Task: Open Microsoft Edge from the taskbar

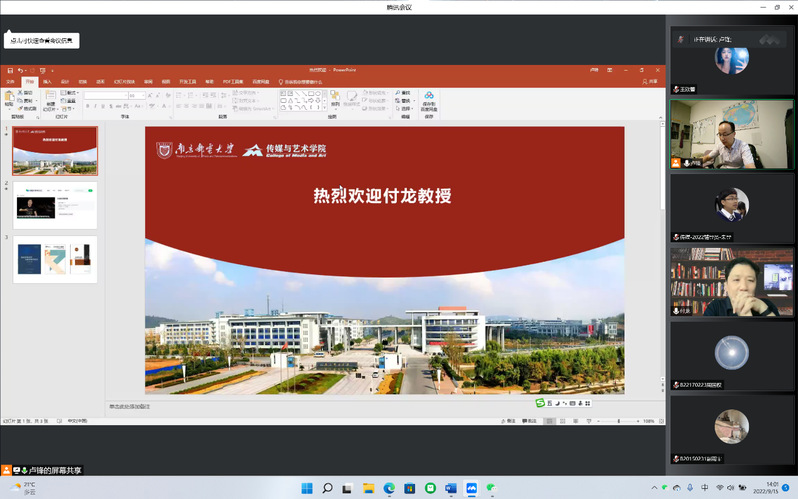Action: 389,489
